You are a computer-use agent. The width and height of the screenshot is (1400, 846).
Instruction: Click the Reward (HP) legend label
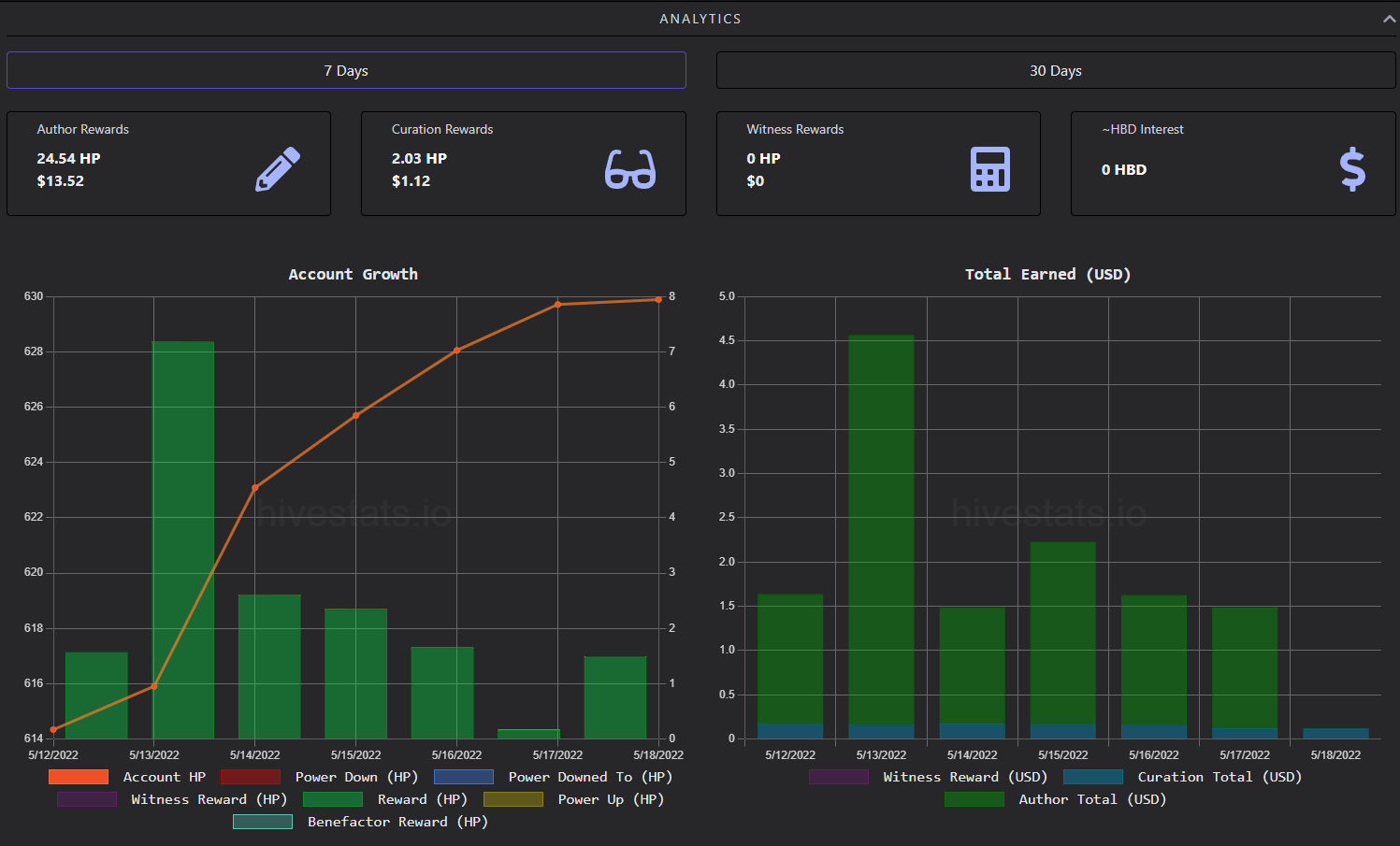[423, 799]
